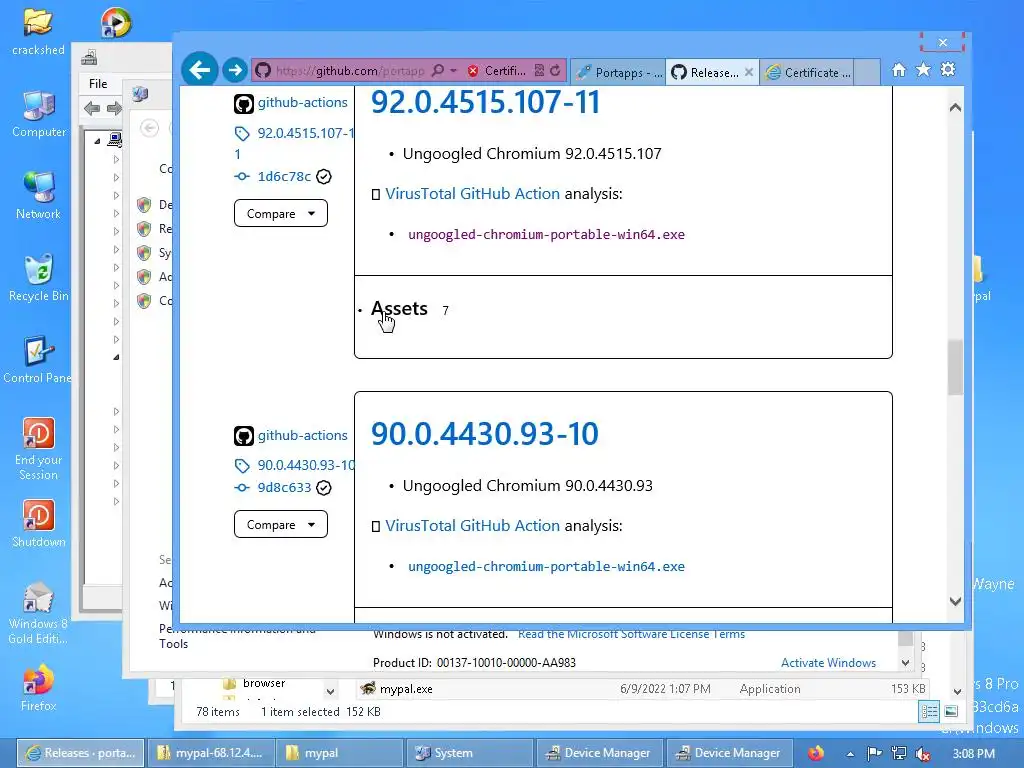Open address bar autocomplete dropdown arrow
The image size is (1024, 768).
tap(453, 71)
